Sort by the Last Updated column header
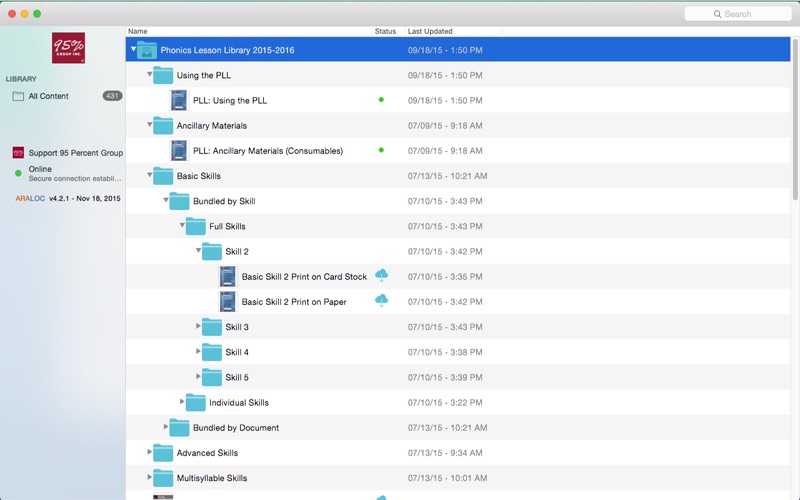The width and height of the screenshot is (800, 500). click(x=430, y=31)
